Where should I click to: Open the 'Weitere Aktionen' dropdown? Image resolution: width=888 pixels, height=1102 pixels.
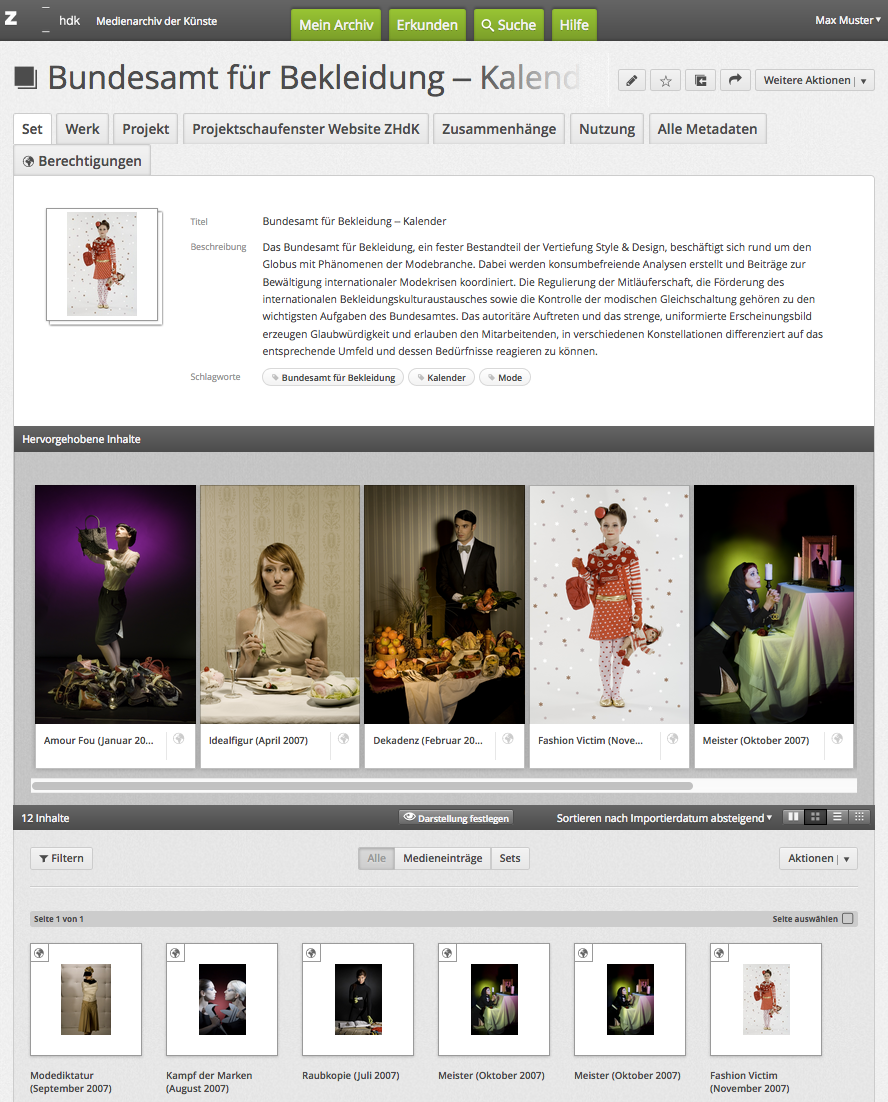point(814,81)
